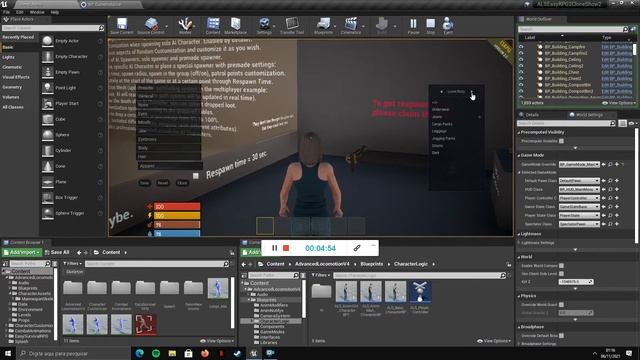This screenshot has height=360, width=640.
Task: Select the Sphere Trigger icon
Action: [x=48, y=213]
